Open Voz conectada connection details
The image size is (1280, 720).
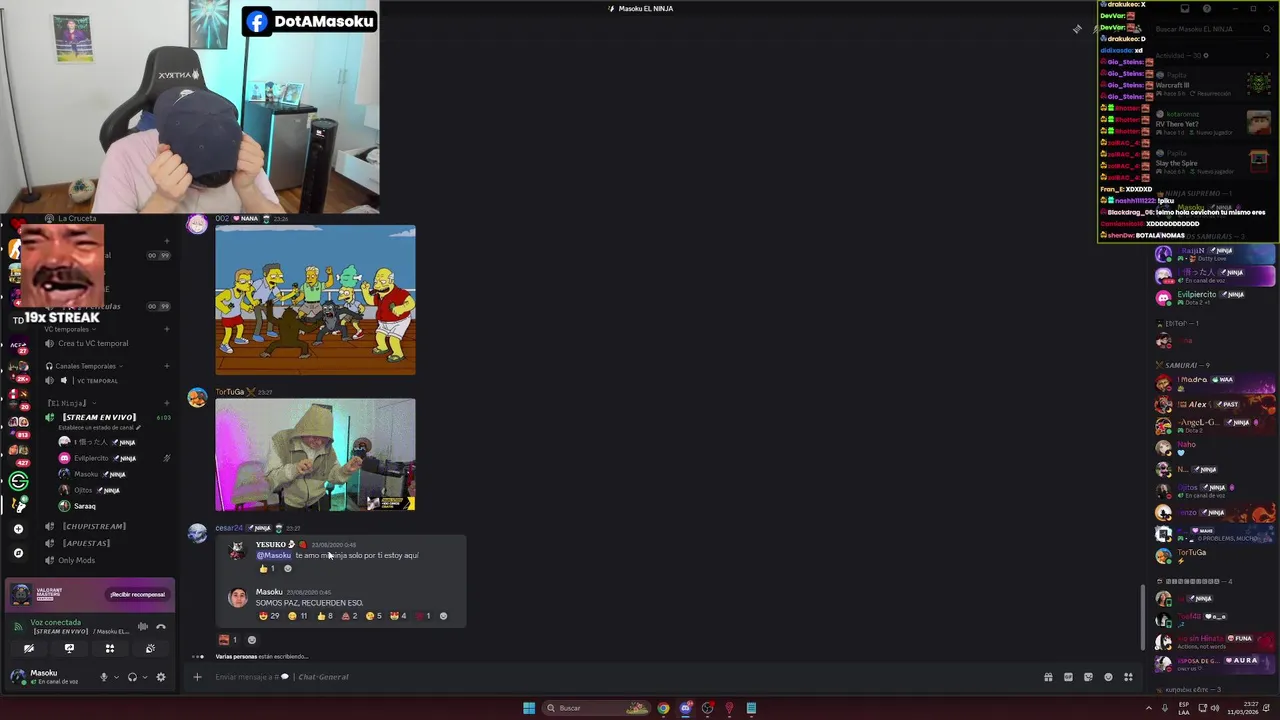coord(56,622)
